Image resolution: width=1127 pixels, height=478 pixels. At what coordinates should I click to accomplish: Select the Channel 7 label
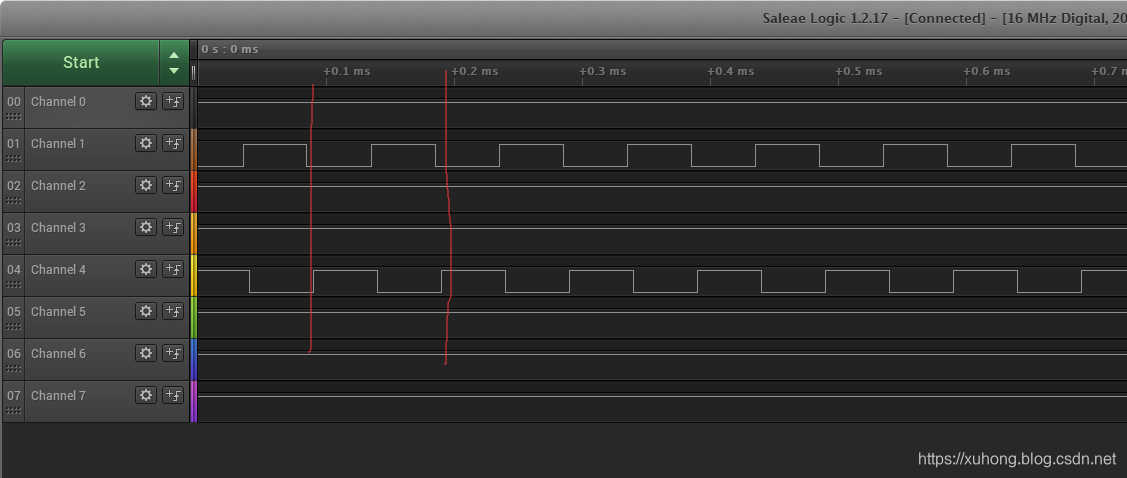[x=58, y=395]
